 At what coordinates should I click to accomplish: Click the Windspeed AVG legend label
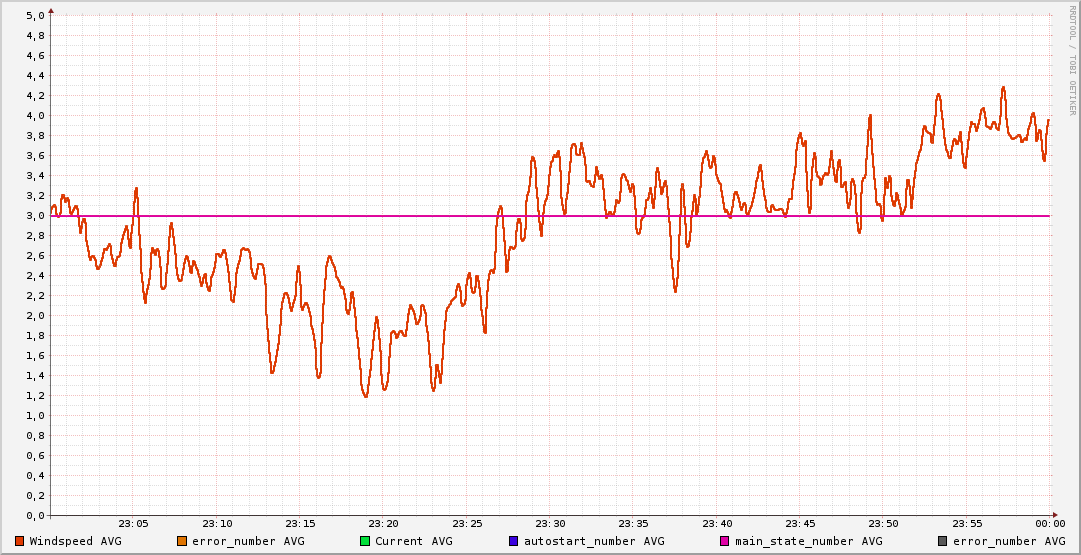[x=75, y=541]
